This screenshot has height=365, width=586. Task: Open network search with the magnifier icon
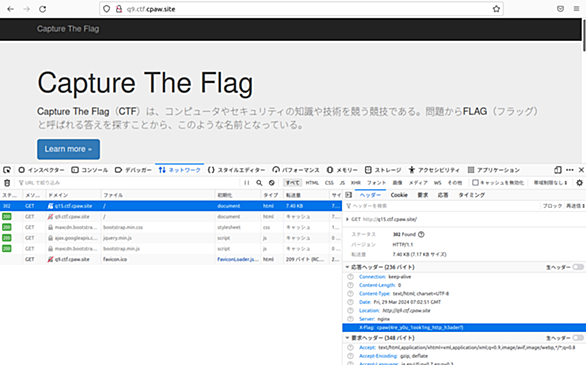[x=259, y=183]
